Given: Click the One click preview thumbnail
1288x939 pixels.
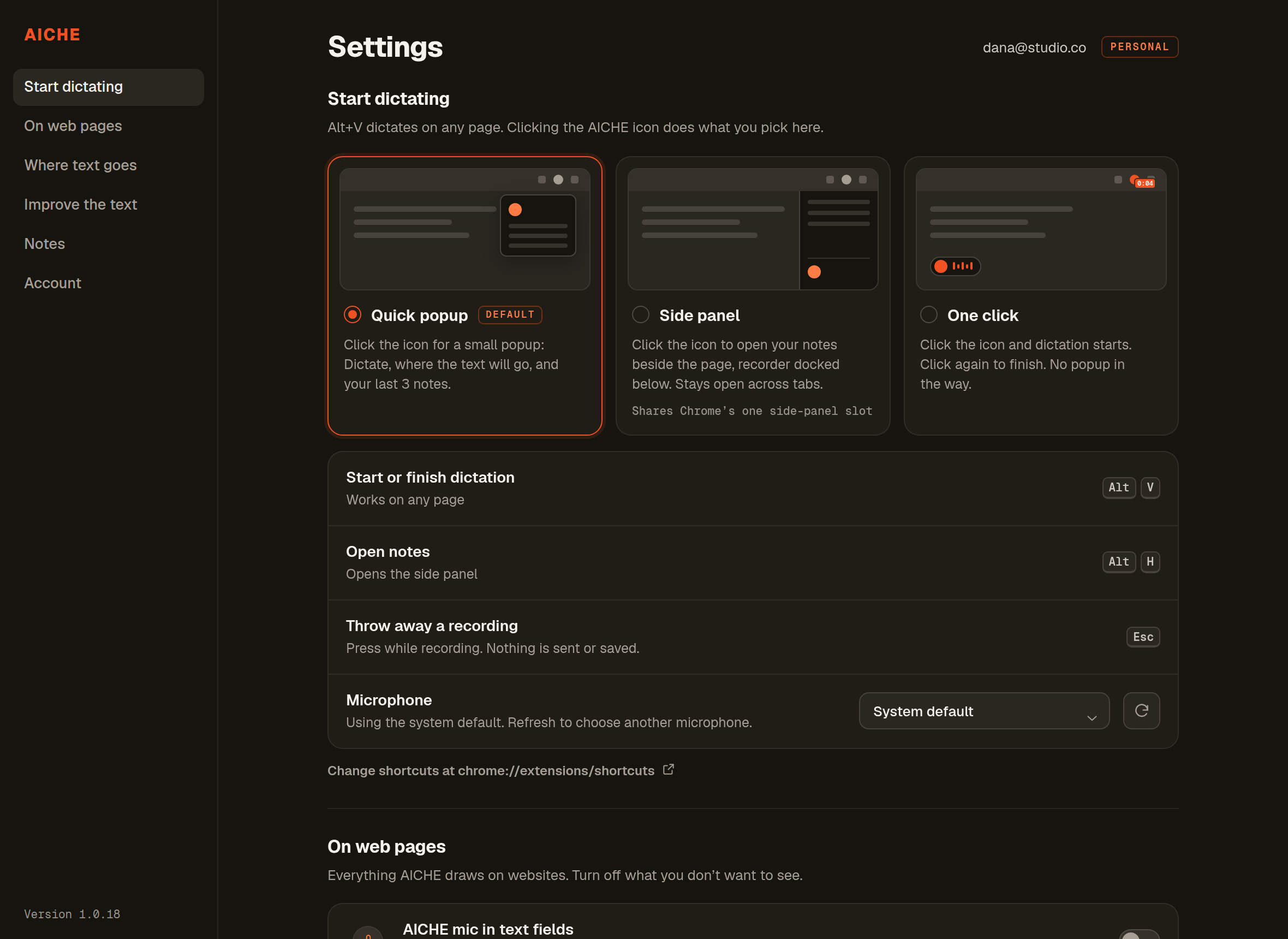Looking at the screenshot, I should point(1041,229).
